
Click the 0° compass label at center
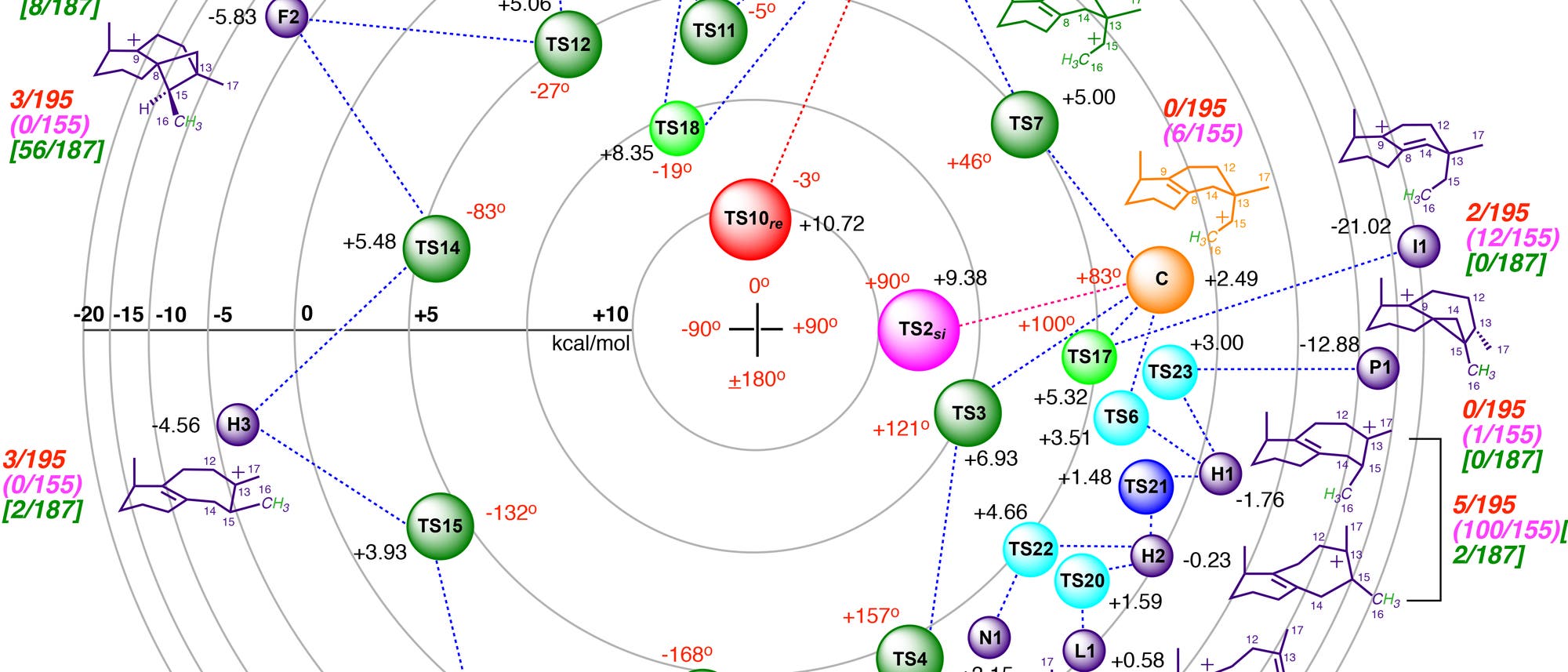(x=759, y=285)
